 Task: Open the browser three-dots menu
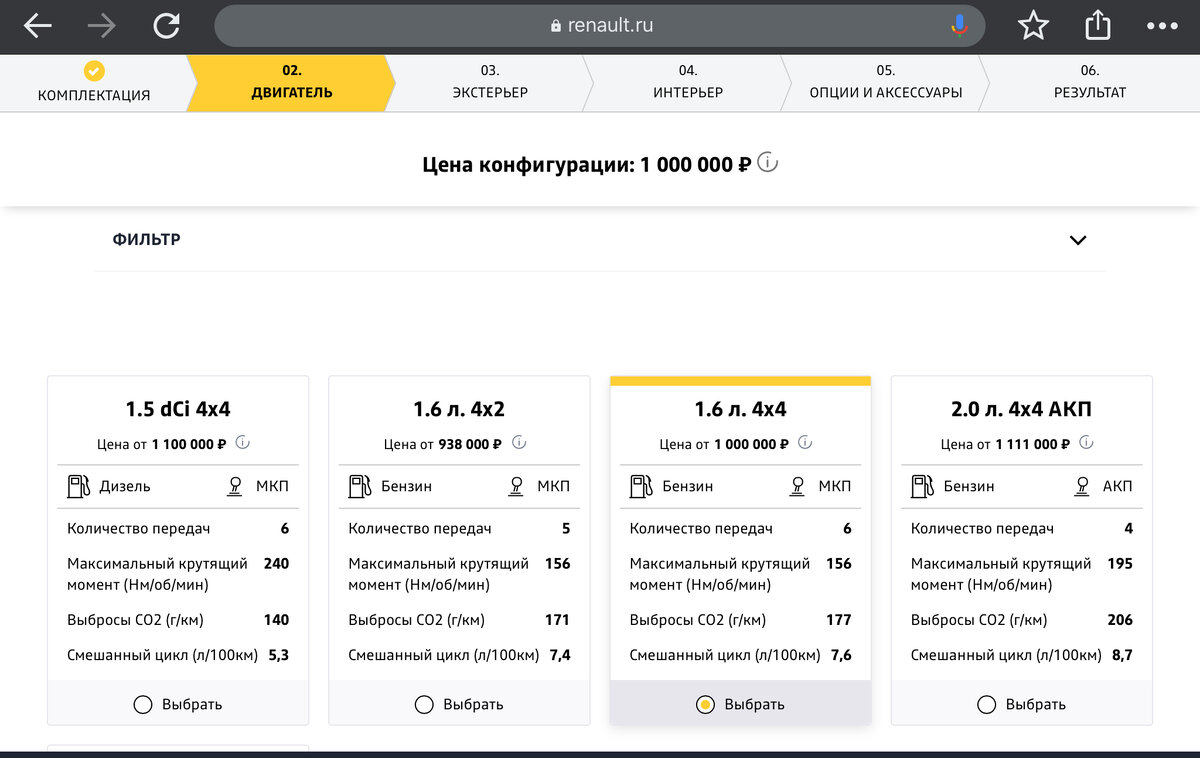1162,26
